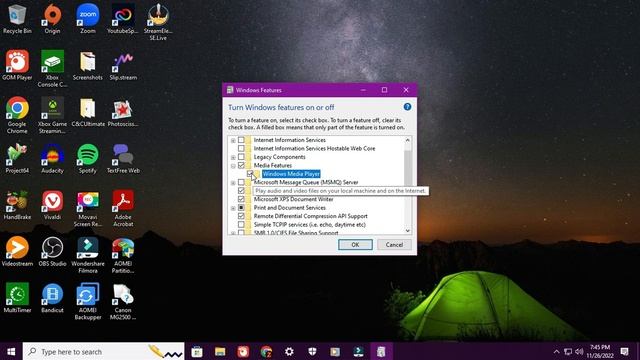
Task: Uncheck Remote Differential Compression API Support
Action: pos(241,216)
